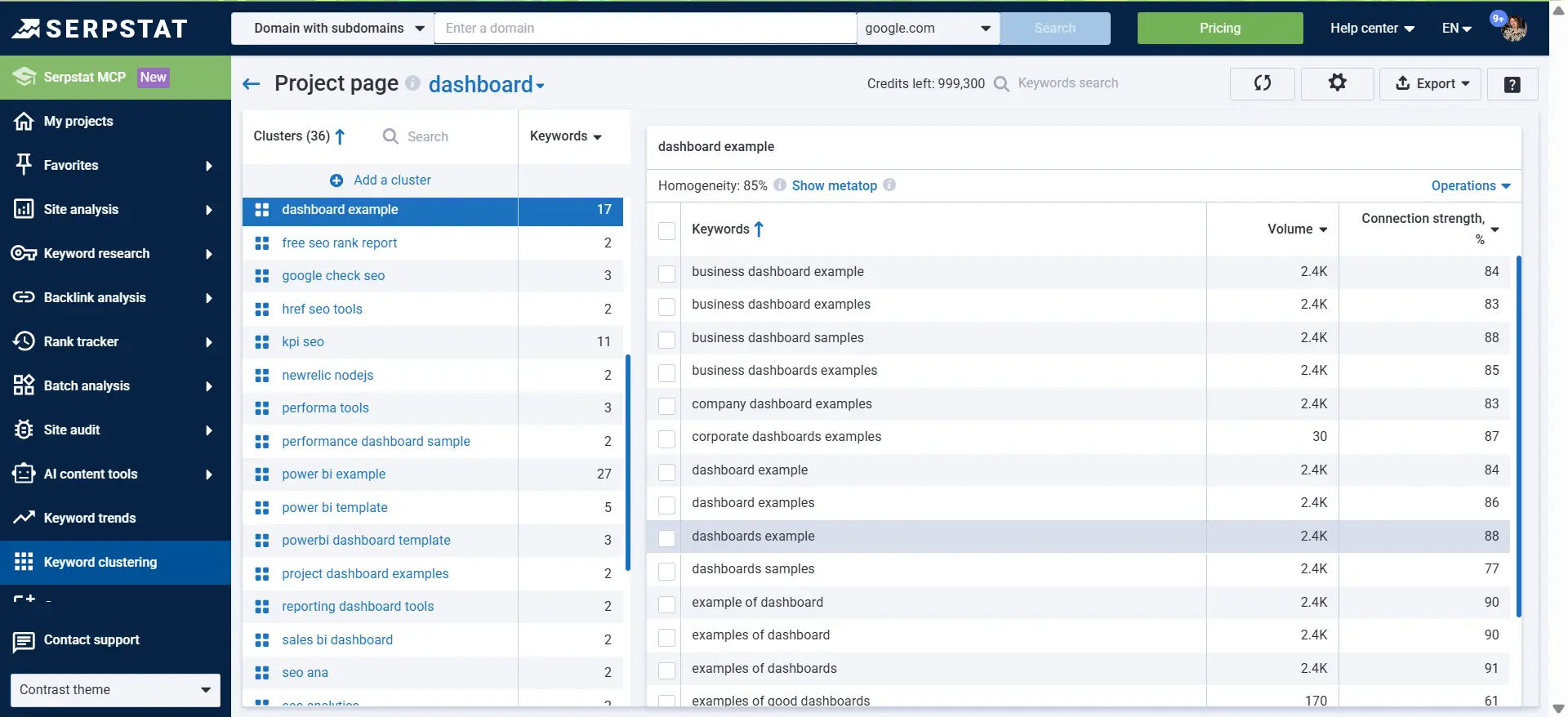
Task: Click the My projects home icon
Action: pos(24,121)
